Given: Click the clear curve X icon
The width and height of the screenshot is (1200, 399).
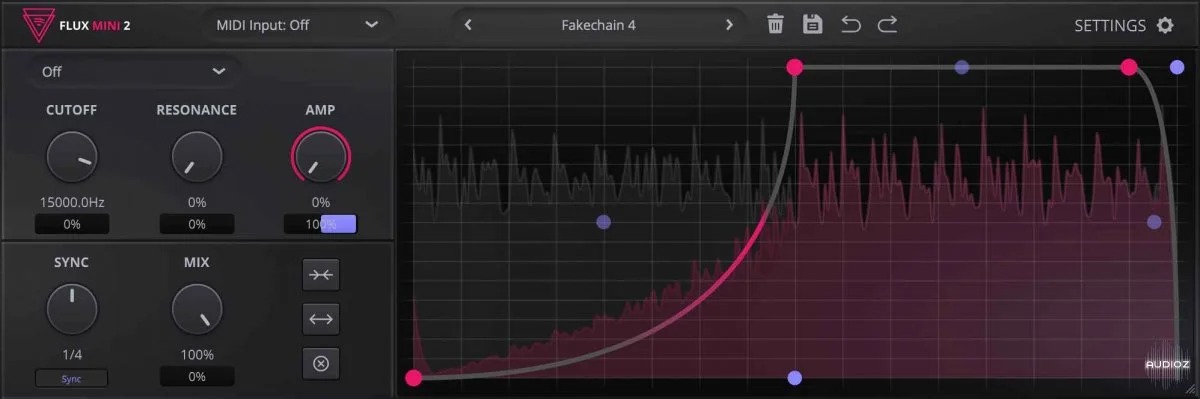Looking at the screenshot, I should tap(321, 363).
